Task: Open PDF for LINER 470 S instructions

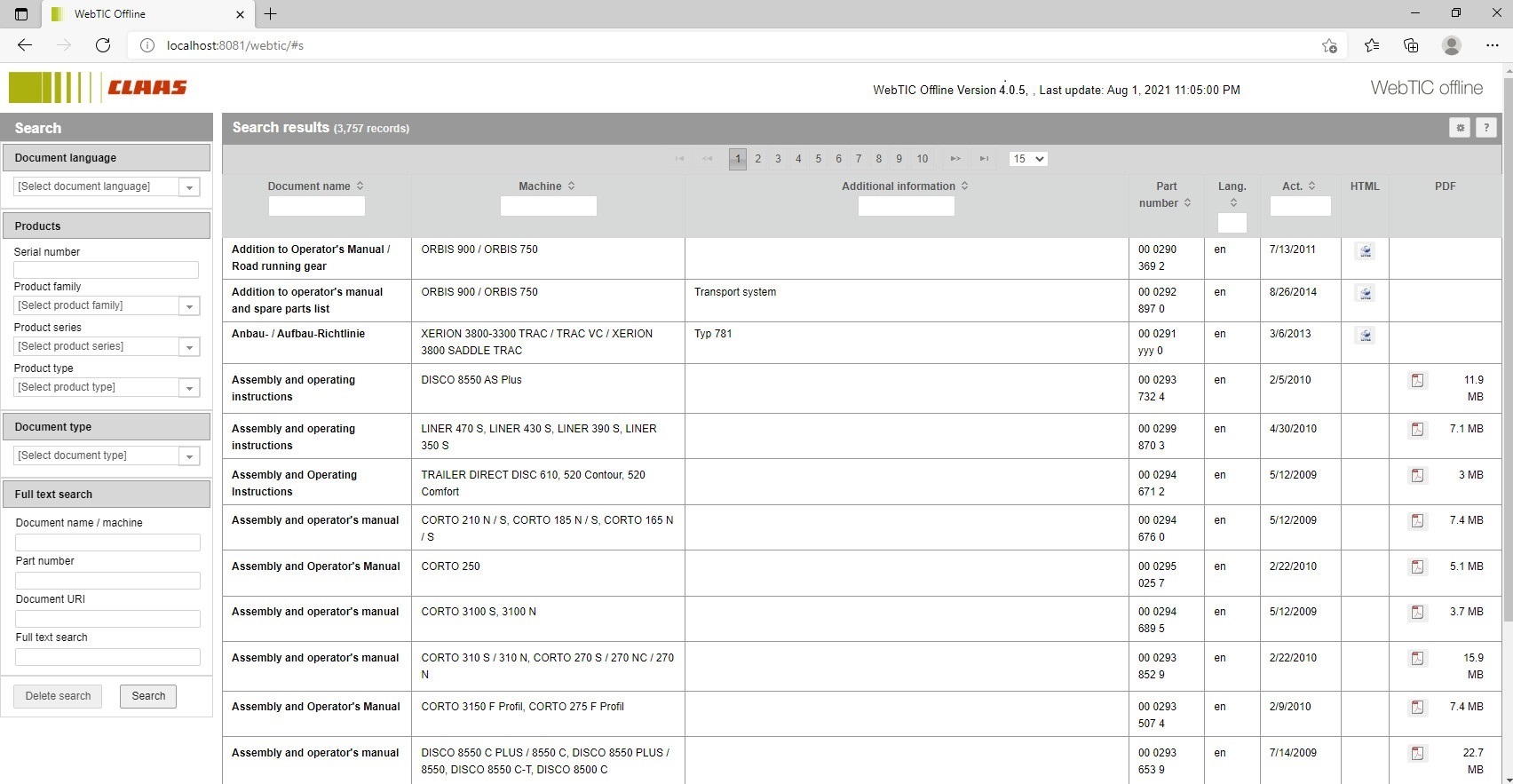Action: click(1417, 430)
